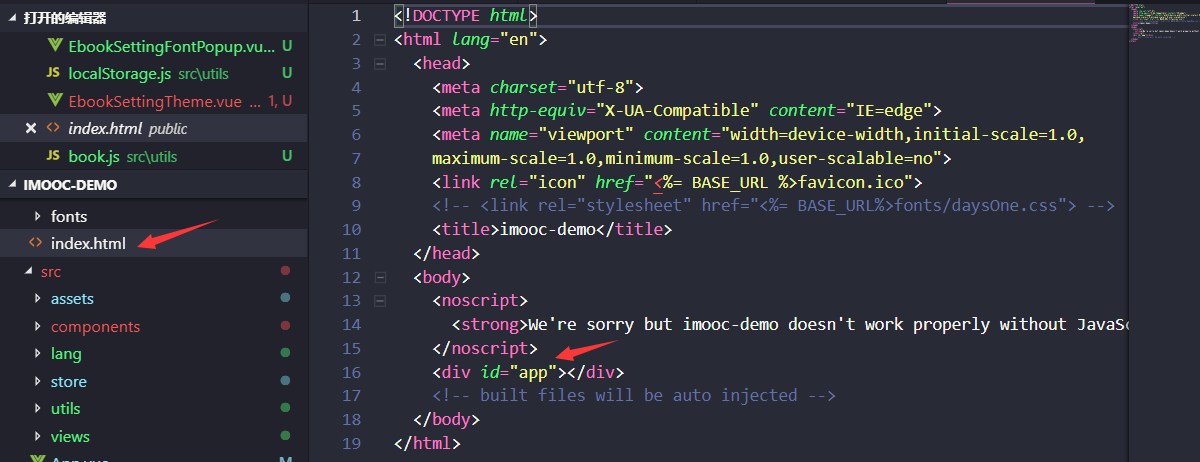Viewport: 1200px width, 462px height.
Task: Click the strong We're sorry text line
Action: coord(790,325)
